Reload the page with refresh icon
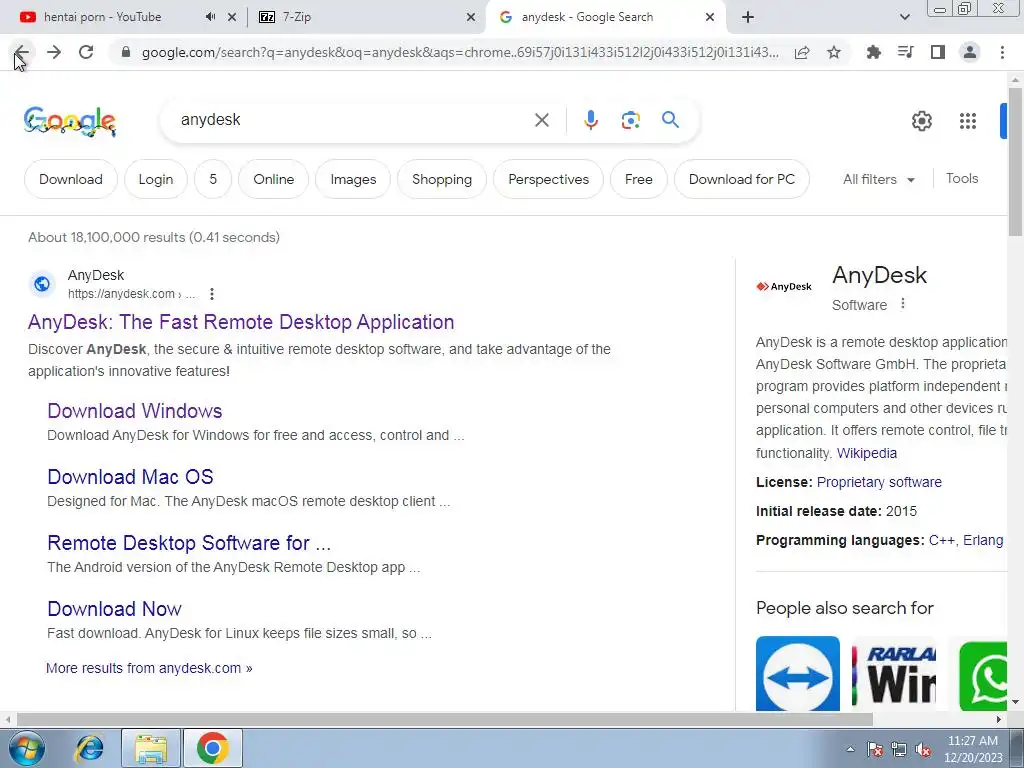Screen dimensions: 1024x768 (86, 52)
